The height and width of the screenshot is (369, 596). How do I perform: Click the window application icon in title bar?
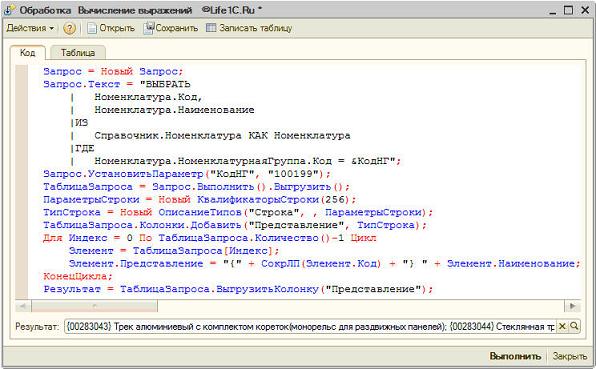coord(9,10)
